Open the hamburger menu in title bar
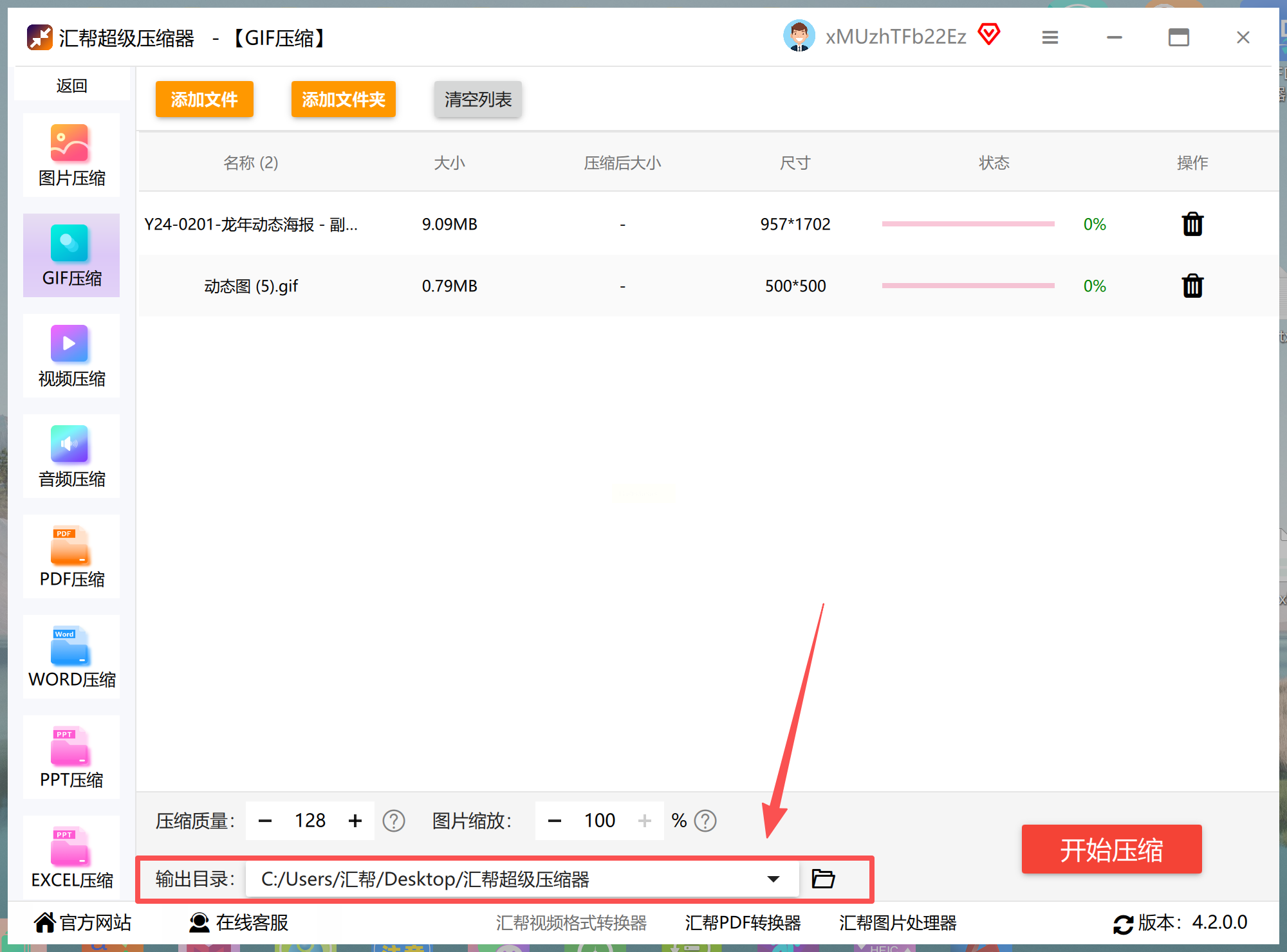This screenshot has width=1287, height=952. tap(1050, 37)
